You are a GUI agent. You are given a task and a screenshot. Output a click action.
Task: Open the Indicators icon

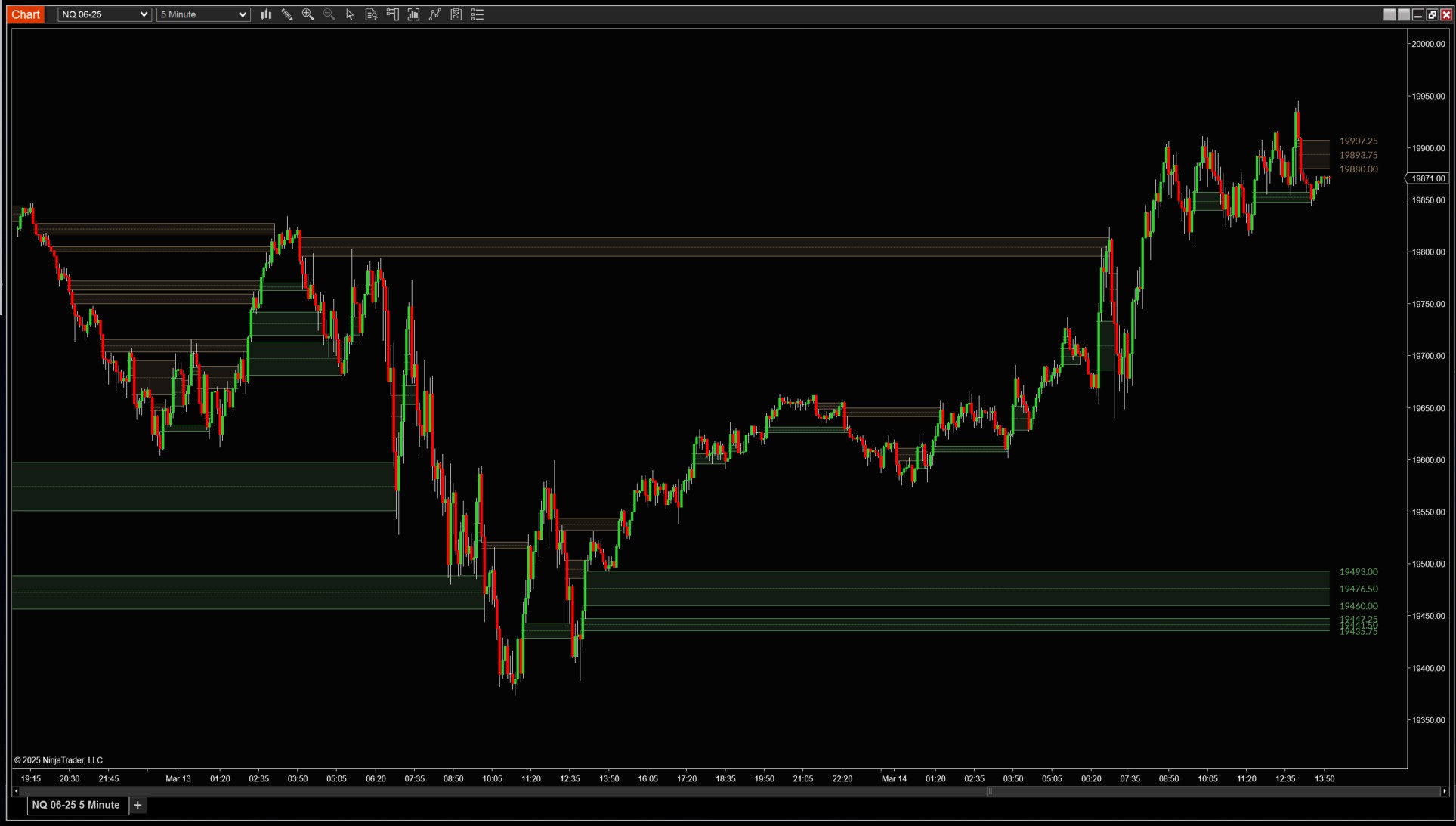(x=434, y=14)
